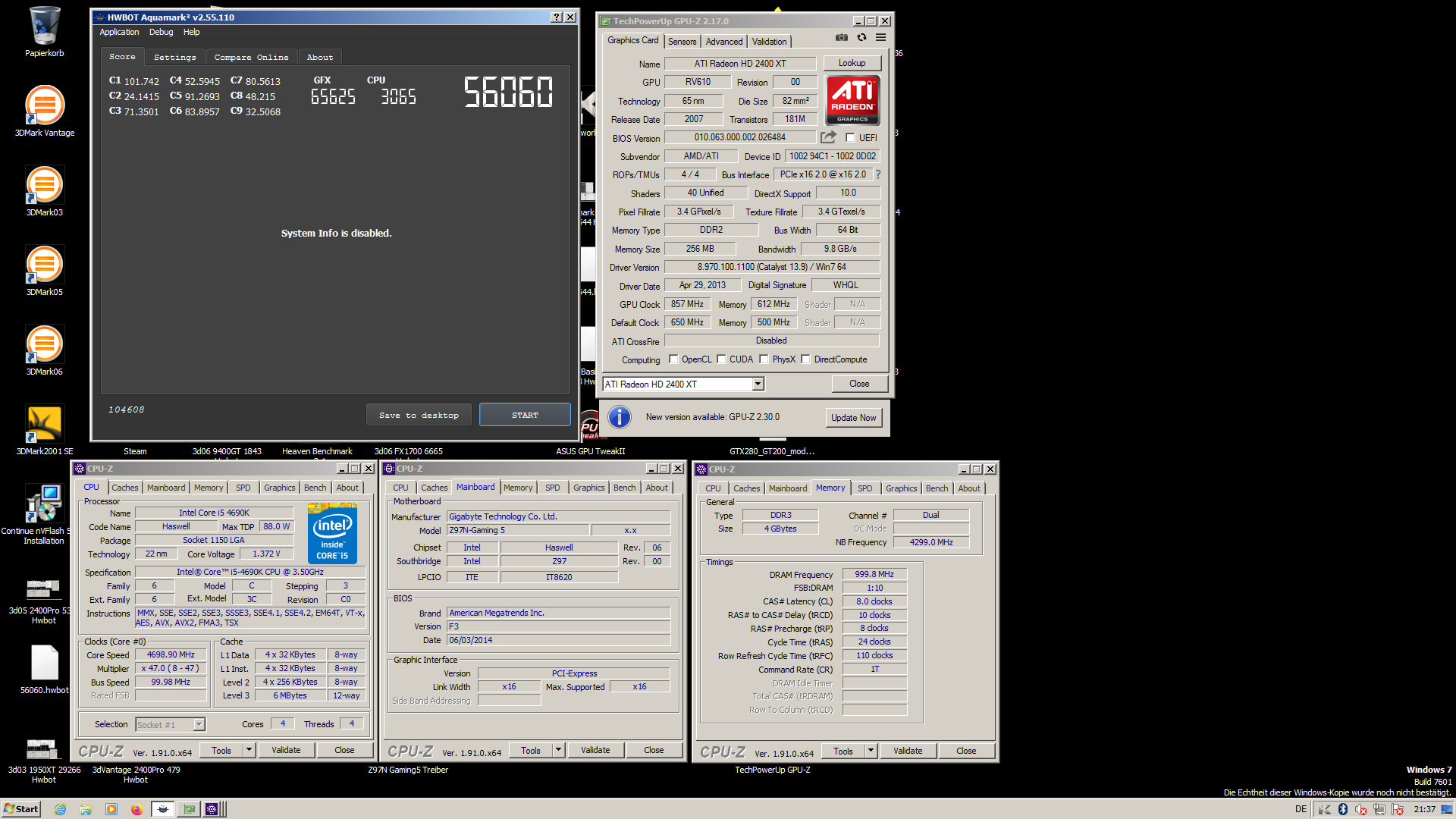Click the Start button on the taskbar
Image resolution: width=1456 pixels, height=819 pixels.
21,809
